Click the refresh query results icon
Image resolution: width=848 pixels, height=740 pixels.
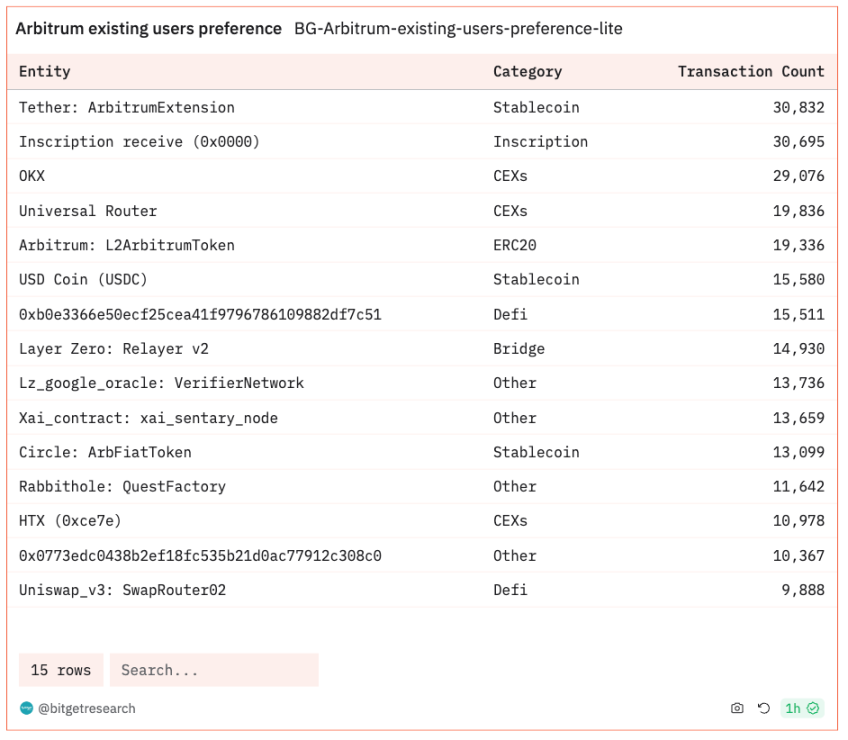(x=764, y=709)
